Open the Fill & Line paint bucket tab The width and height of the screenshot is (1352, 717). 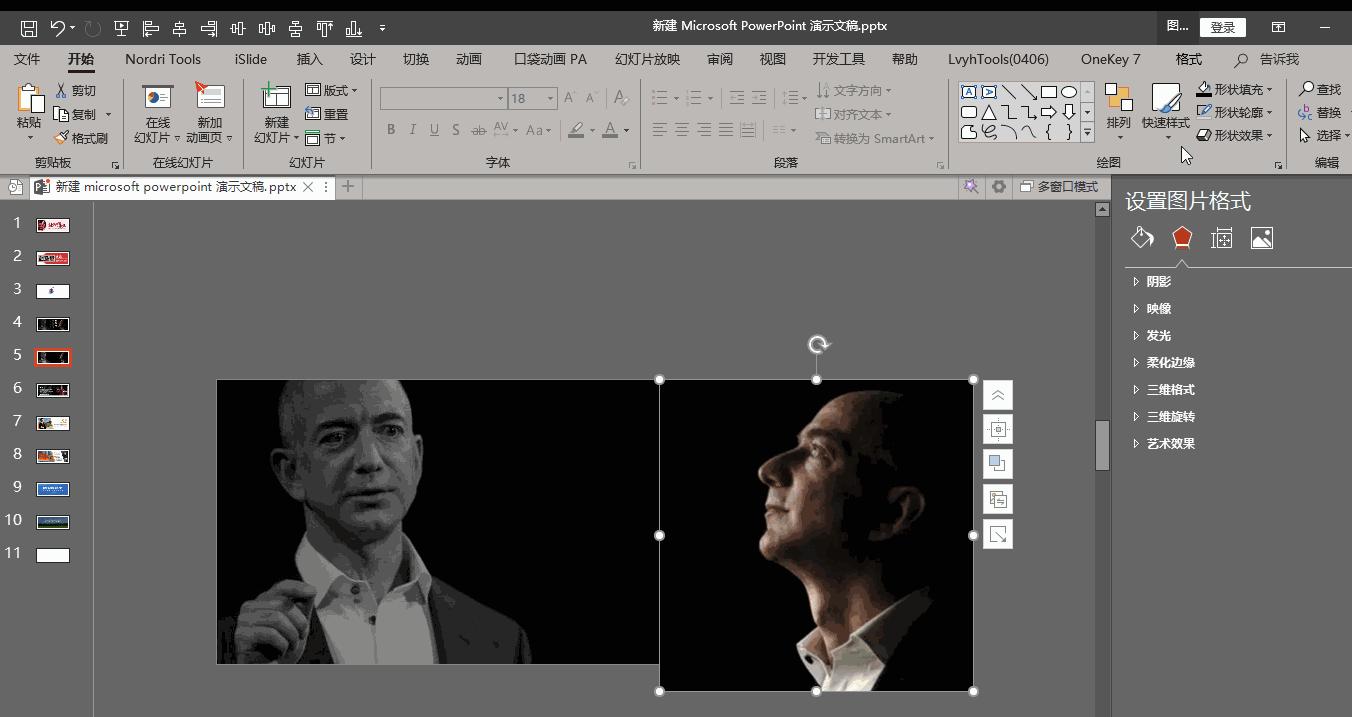[1142, 238]
